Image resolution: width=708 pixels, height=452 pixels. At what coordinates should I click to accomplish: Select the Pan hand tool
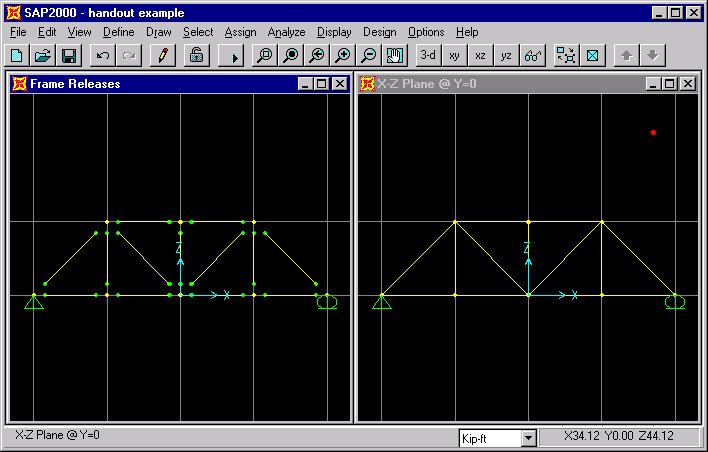click(395, 56)
